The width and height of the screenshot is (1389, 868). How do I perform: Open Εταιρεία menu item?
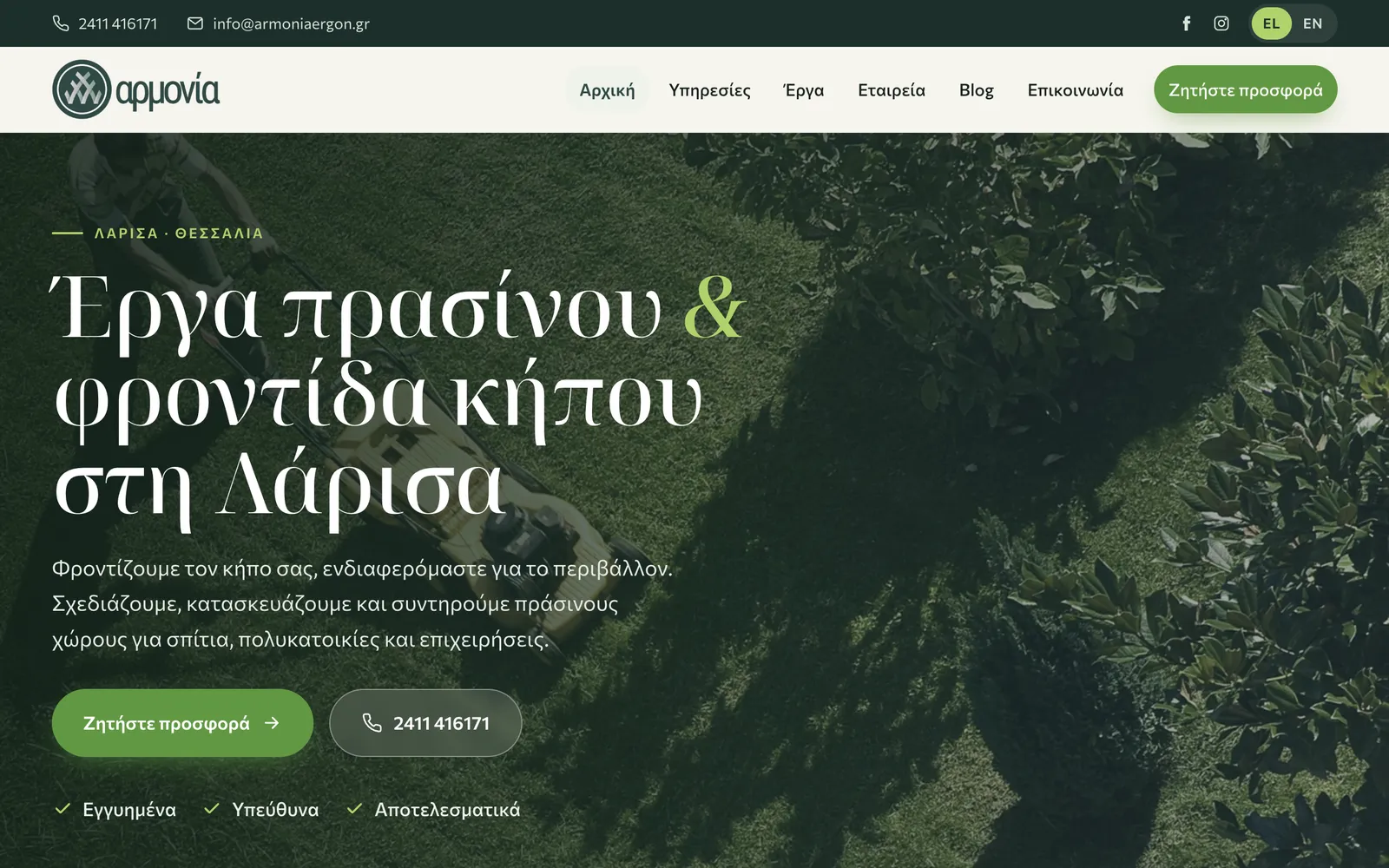(x=892, y=90)
